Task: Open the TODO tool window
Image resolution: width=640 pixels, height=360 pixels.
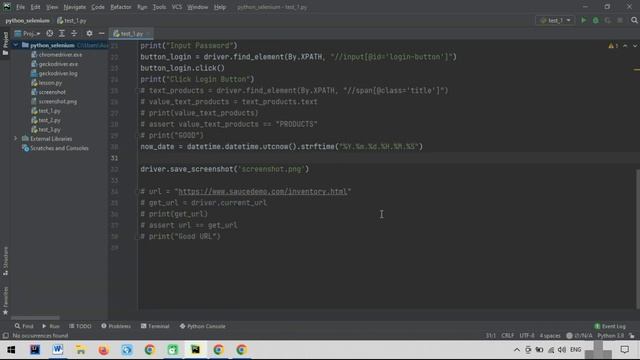Action: [80, 326]
